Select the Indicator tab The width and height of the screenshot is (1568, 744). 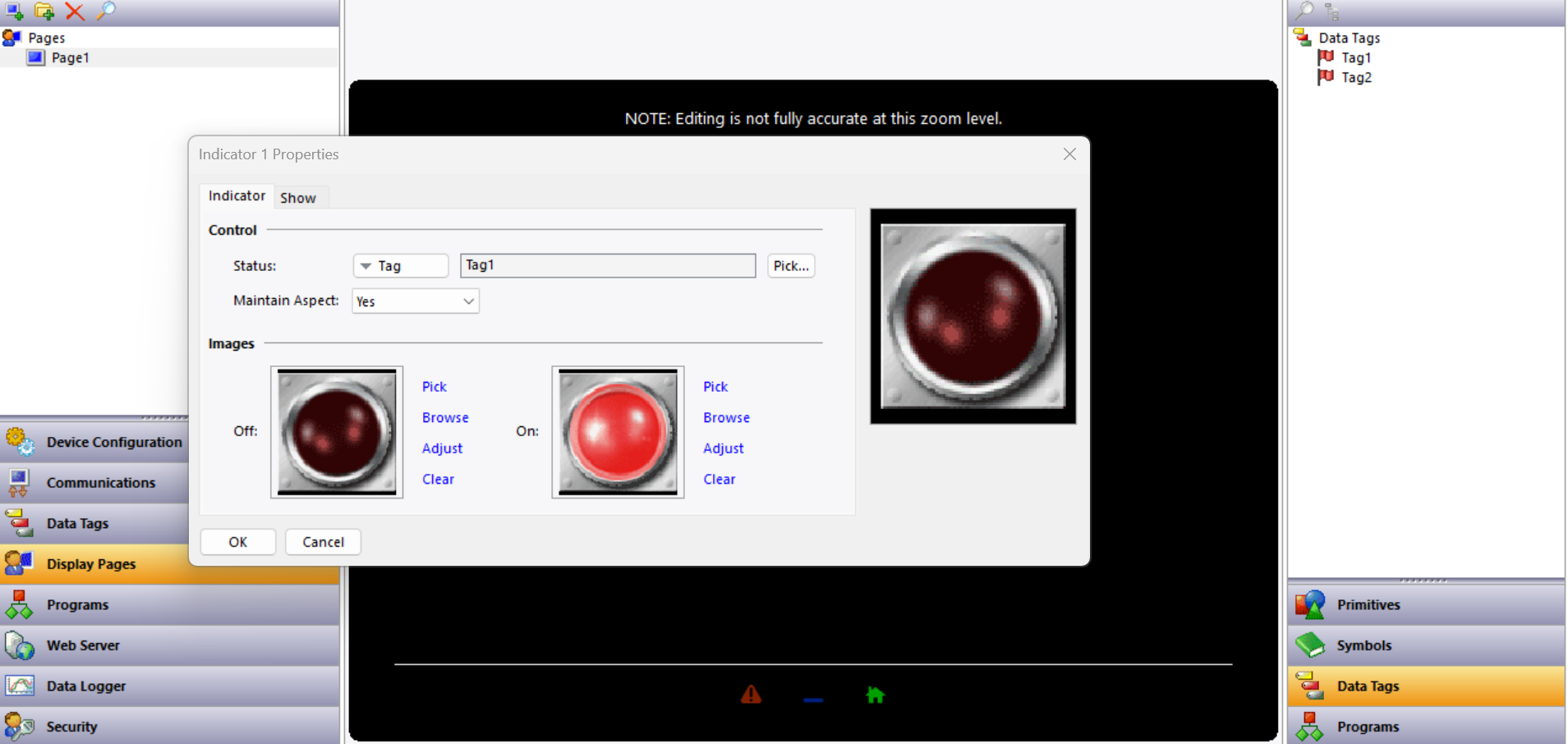click(237, 196)
